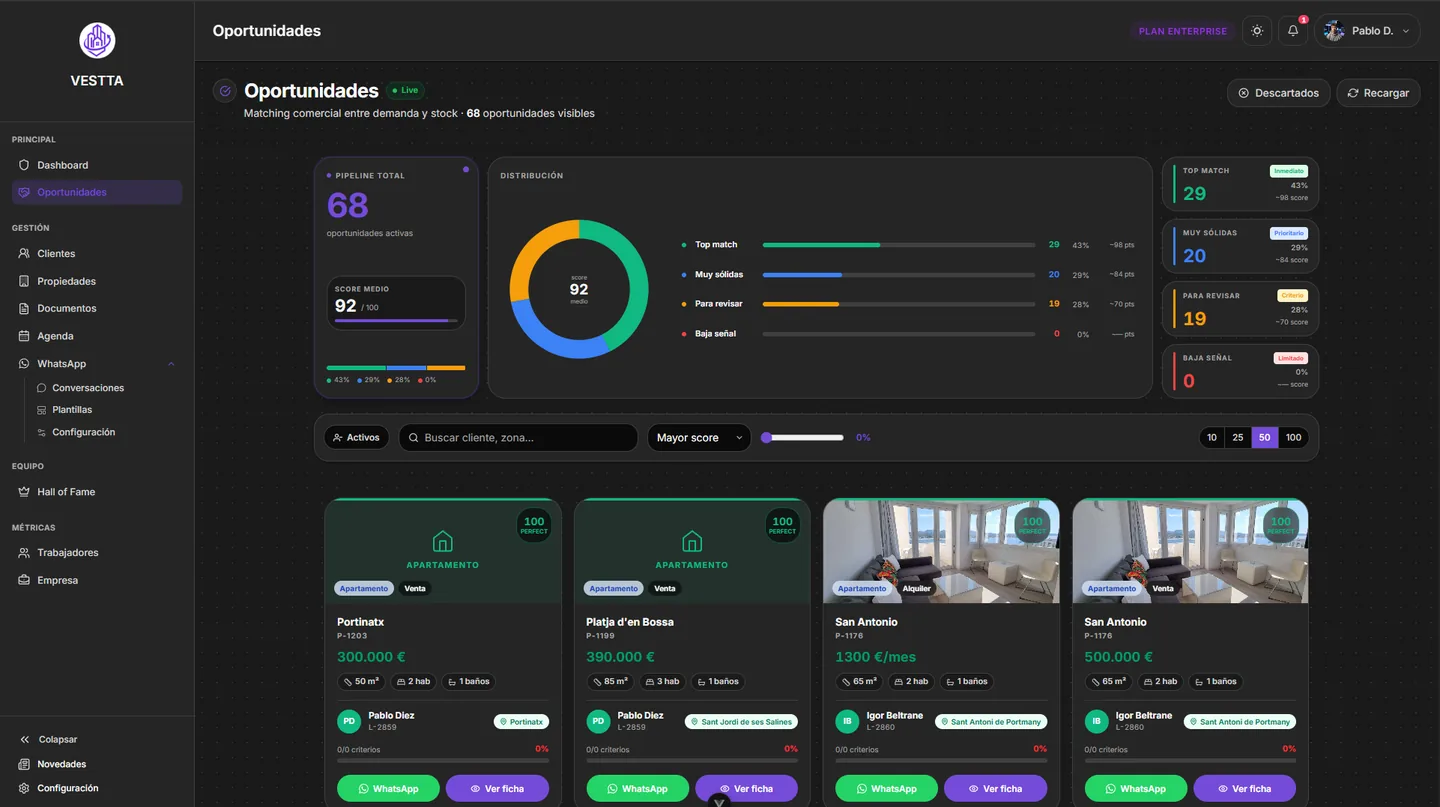This screenshot has width=1440, height=807.
Task: Click the reference code P-1203
Action: pyautogui.click(x=352, y=636)
